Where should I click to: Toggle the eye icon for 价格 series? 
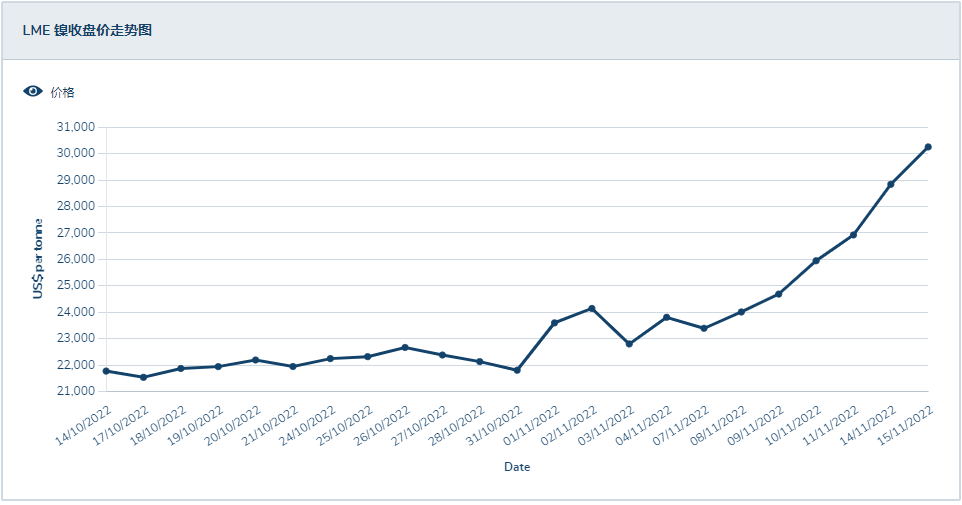[33, 91]
